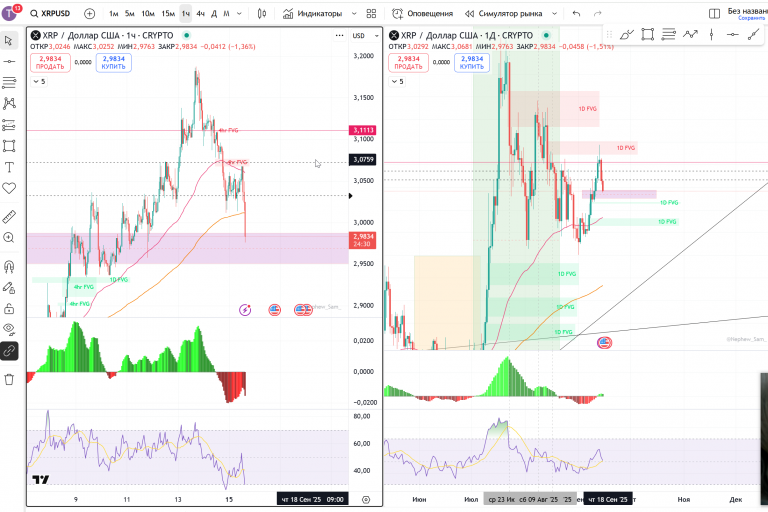The height and width of the screenshot is (512, 768).
Task: Expand the Симулятор рынка dropdown arrow
Action: [554, 14]
